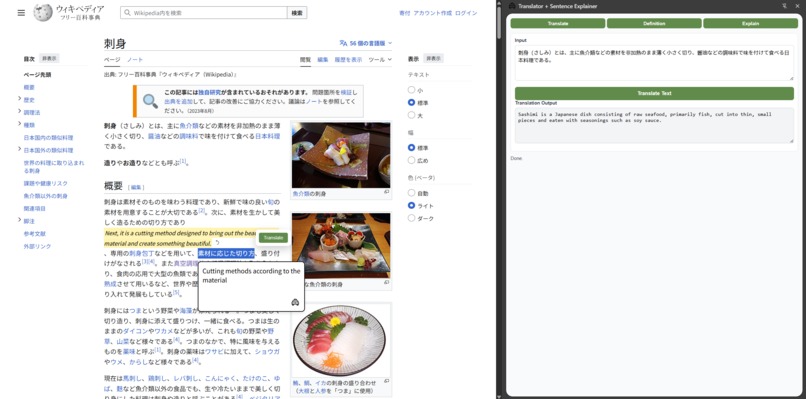This screenshot has height=399, width=806.
Task: Expand the 歴史 section in the contents
Action: pyautogui.click(x=20, y=99)
